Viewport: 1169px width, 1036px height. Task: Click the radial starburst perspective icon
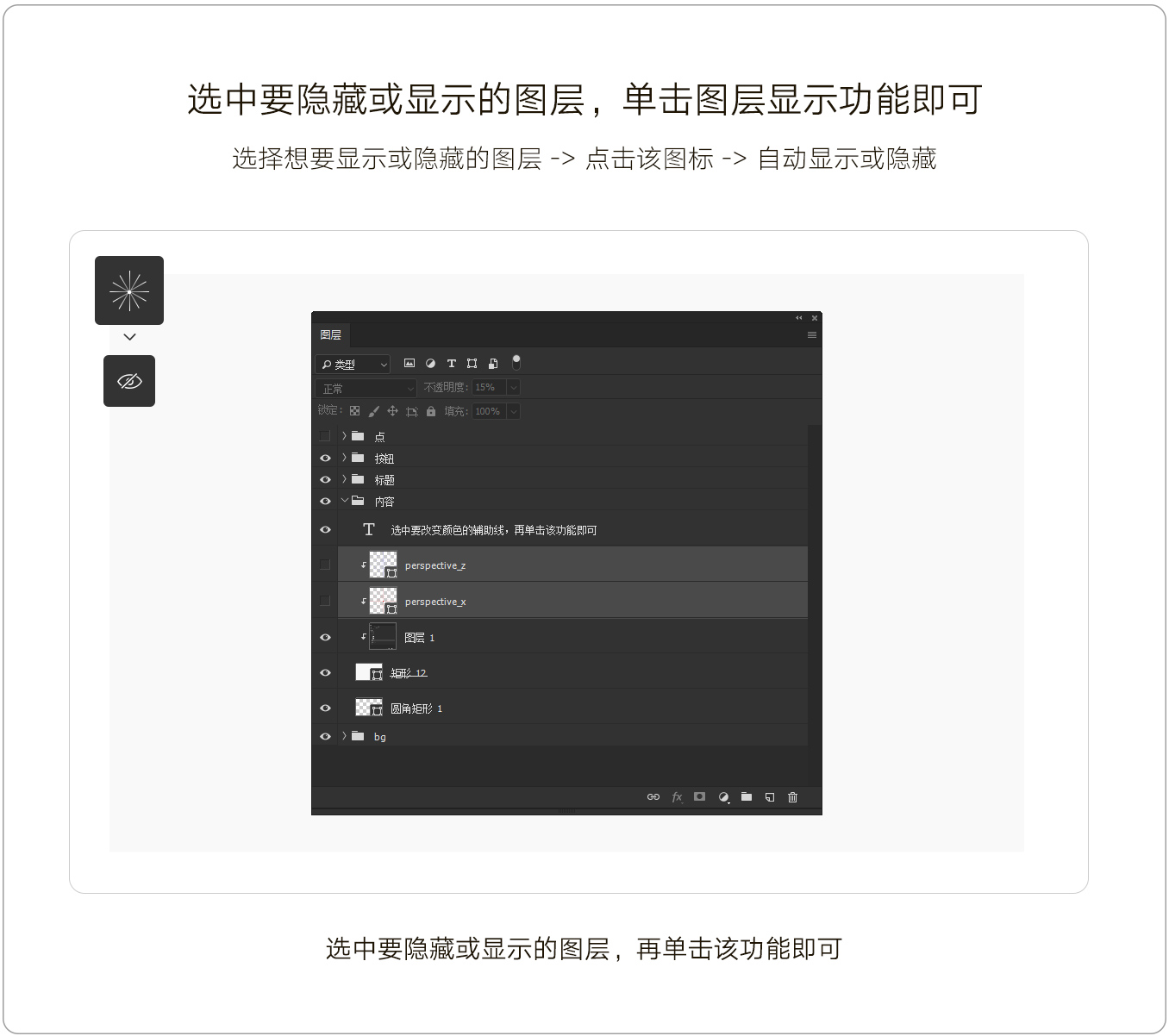point(129,291)
